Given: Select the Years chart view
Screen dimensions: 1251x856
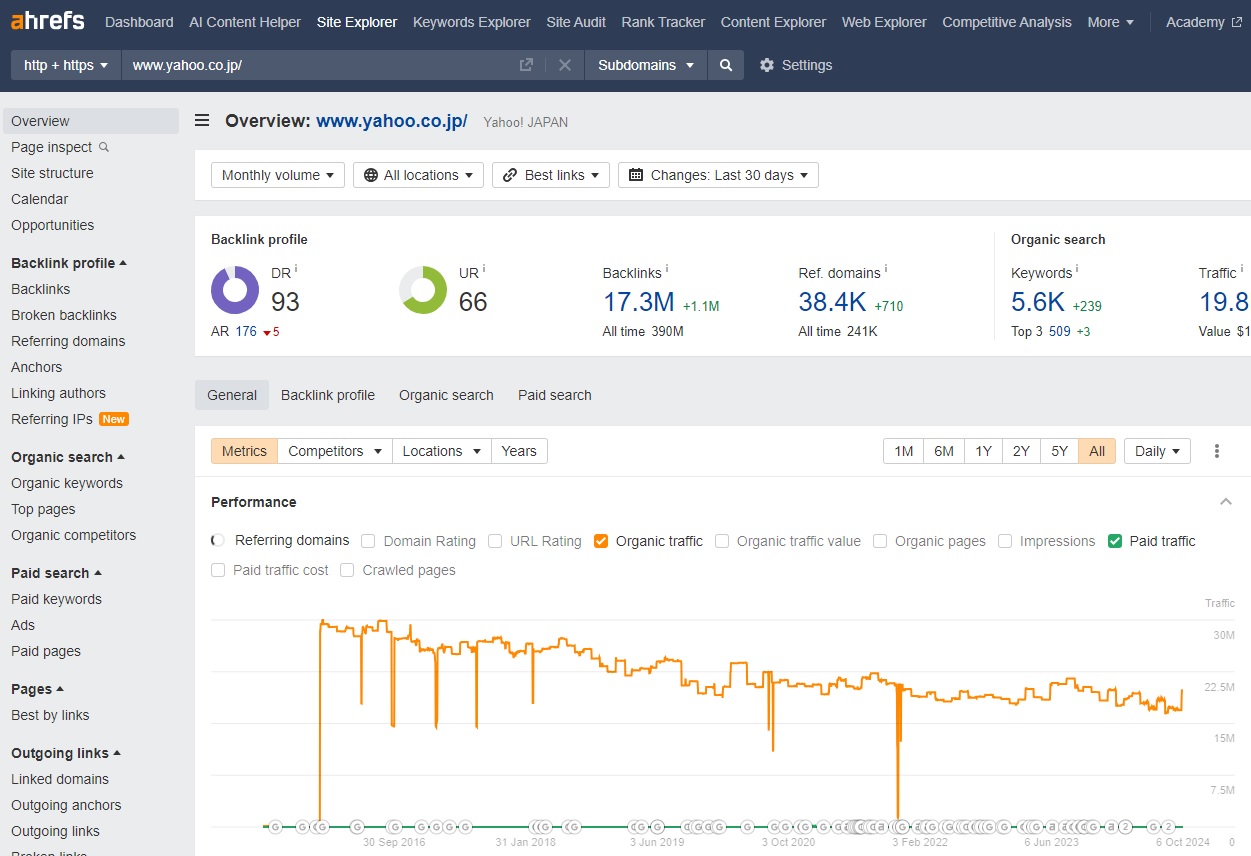Looking at the screenshot, I should pos(519,451).
